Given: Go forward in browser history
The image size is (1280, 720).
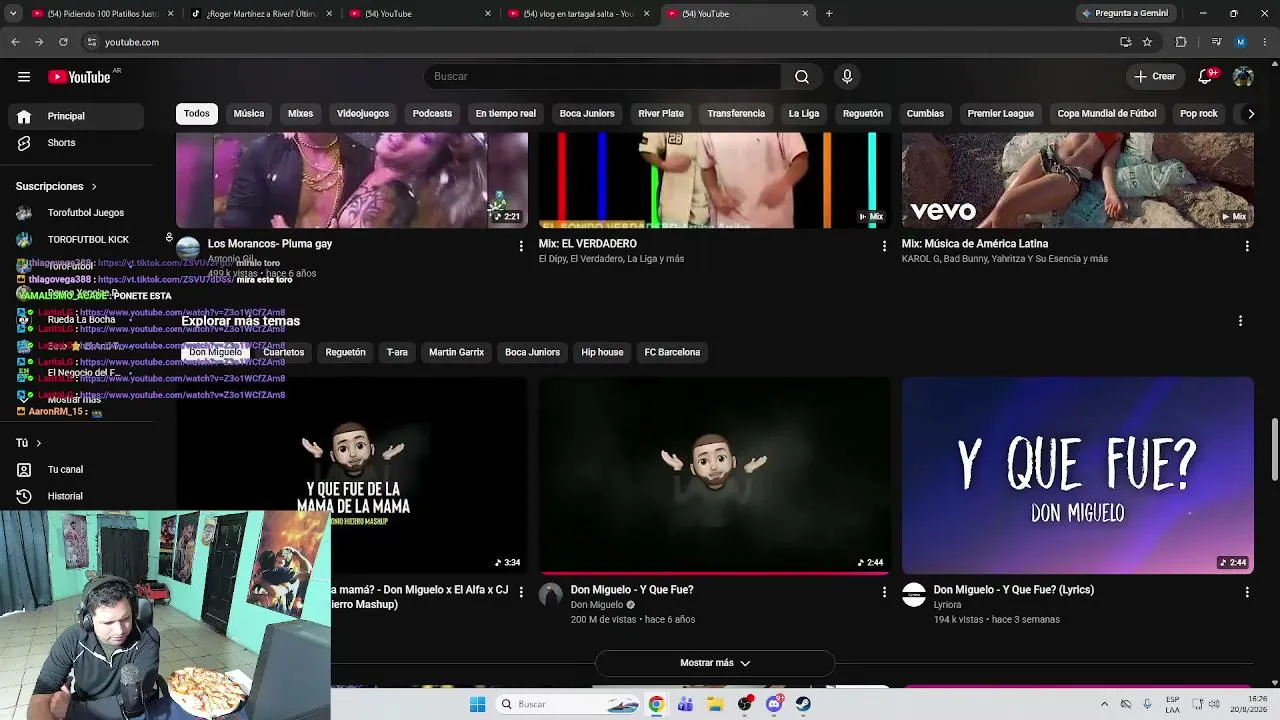Looking at the screenshot, I should pyautogui.click(x=39, y=42).
